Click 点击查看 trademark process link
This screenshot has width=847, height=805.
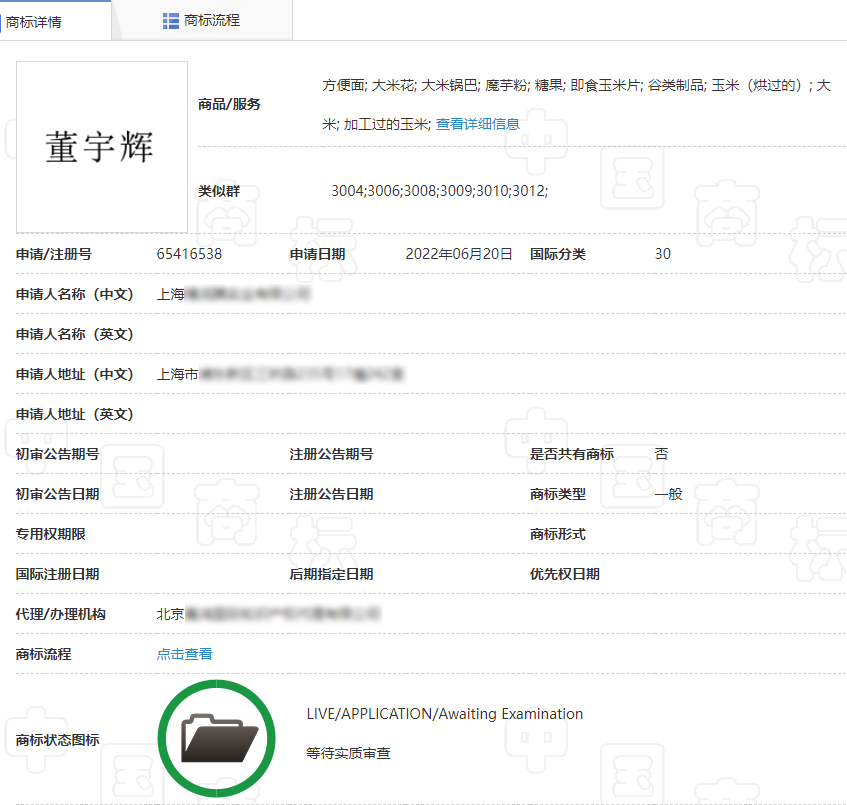(184, 654)
